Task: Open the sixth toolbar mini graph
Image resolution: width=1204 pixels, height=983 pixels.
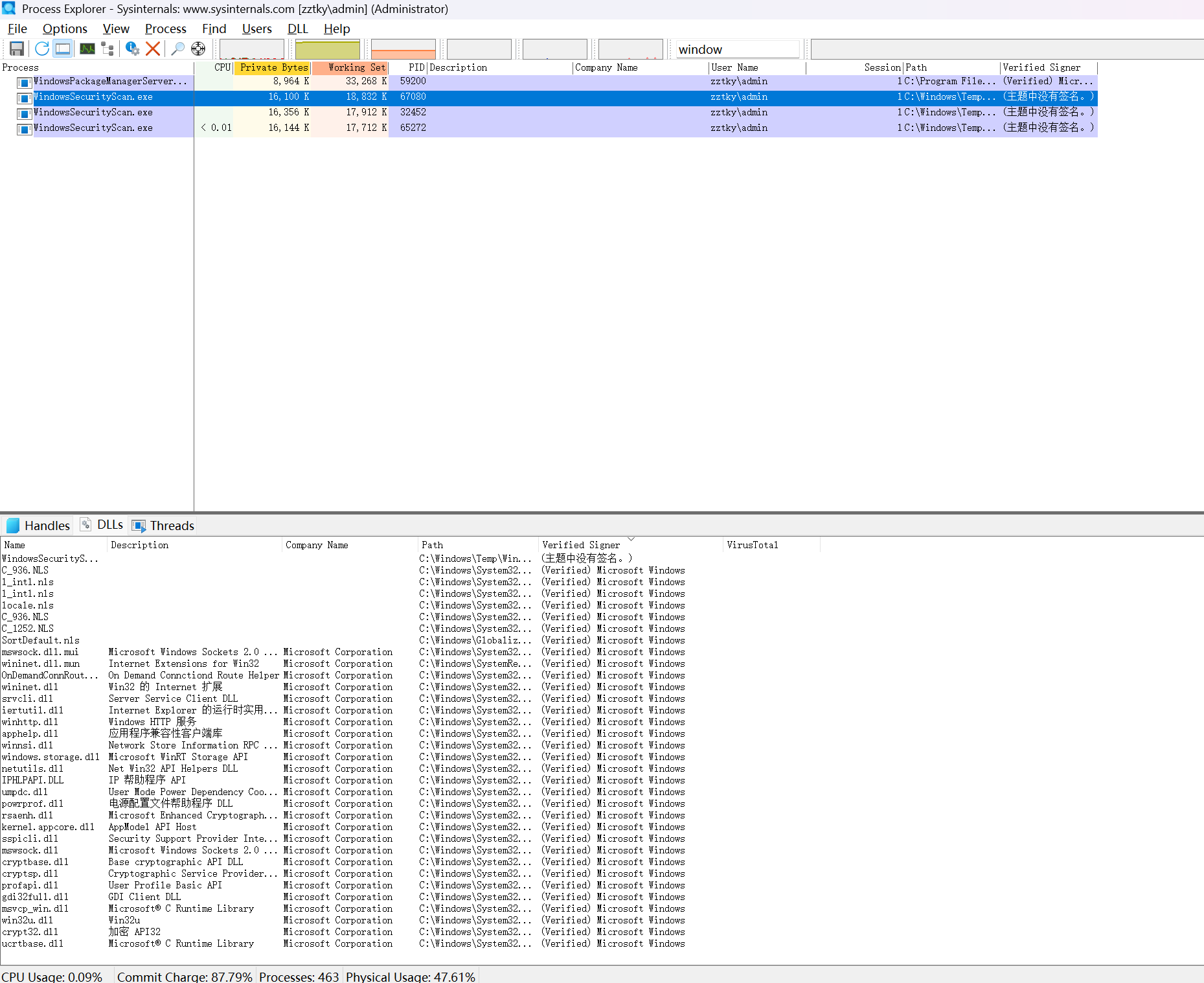Action: coord(631,49)
